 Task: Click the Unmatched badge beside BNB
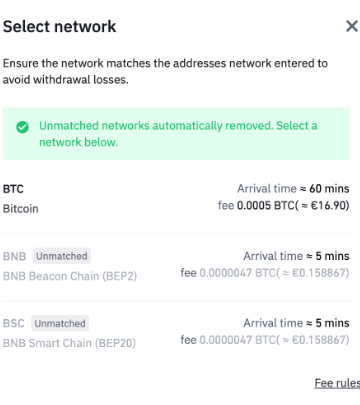(62, 256)
